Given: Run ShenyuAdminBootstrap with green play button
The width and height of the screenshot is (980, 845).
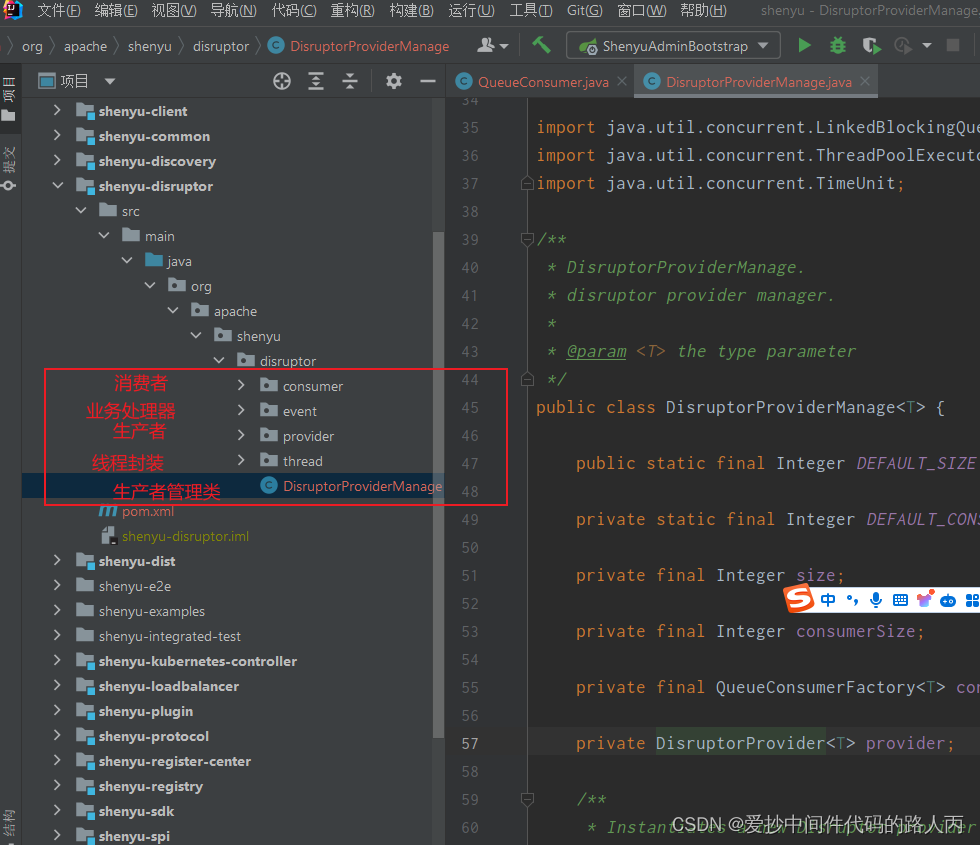Looking at the screenshot, I should click(804, 45).
